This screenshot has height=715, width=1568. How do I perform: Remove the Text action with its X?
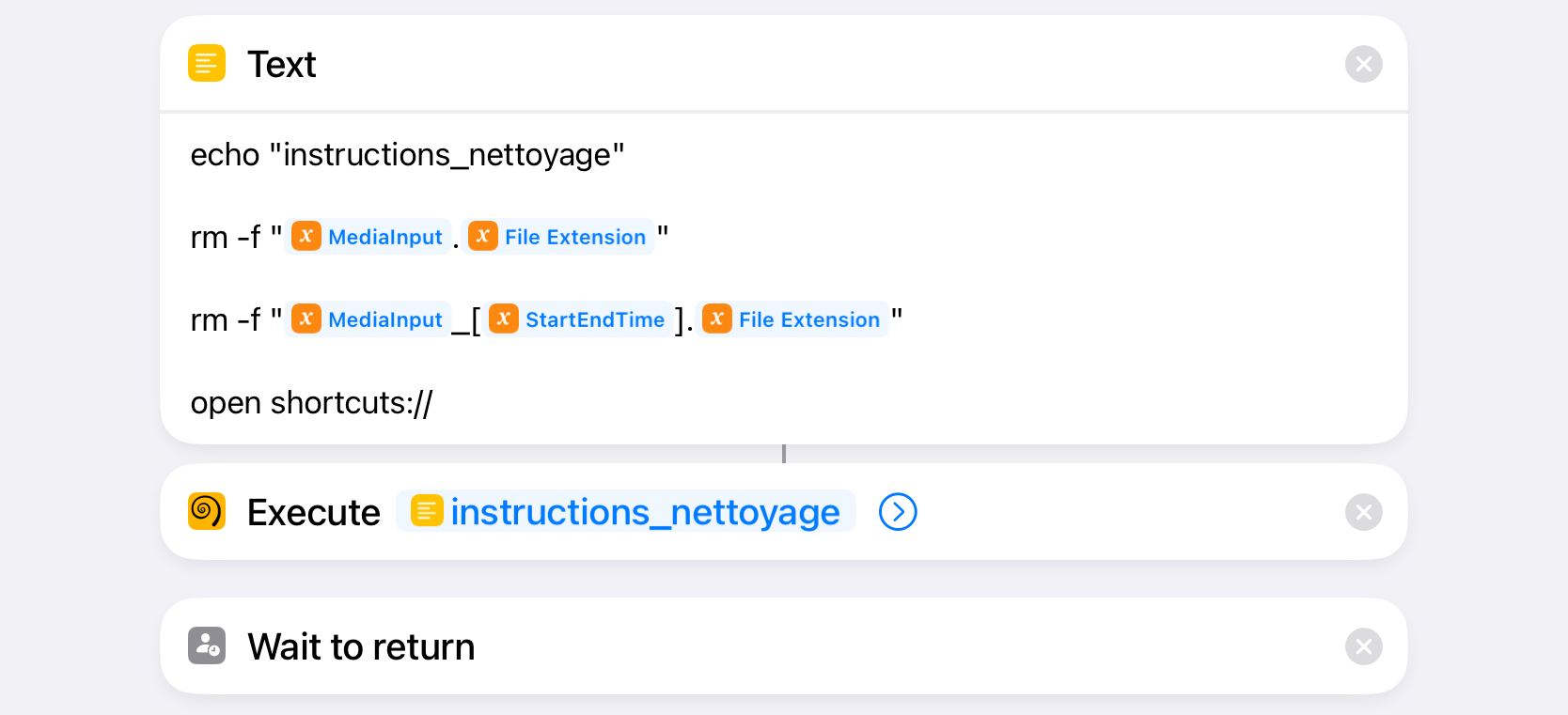point(1363,64)
